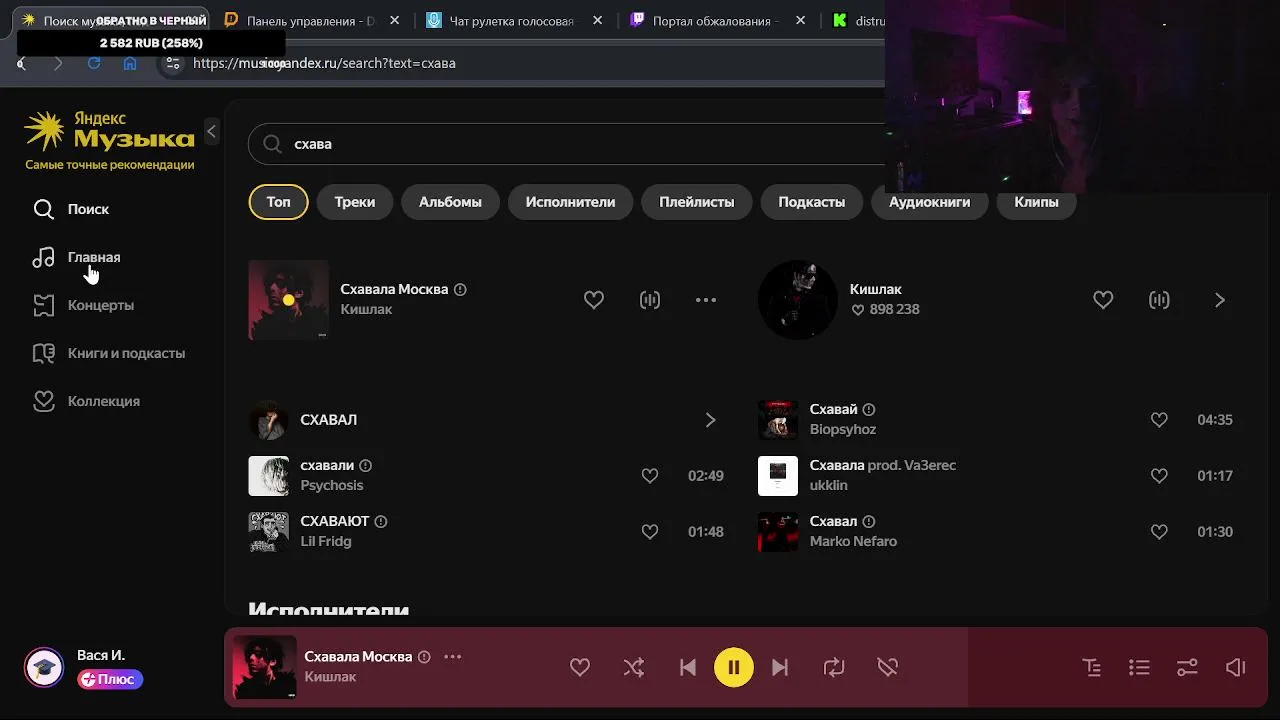Viewport: 1280px width, 720px height.
Task: Show lyrics for current track
Action: [1092, 667]
